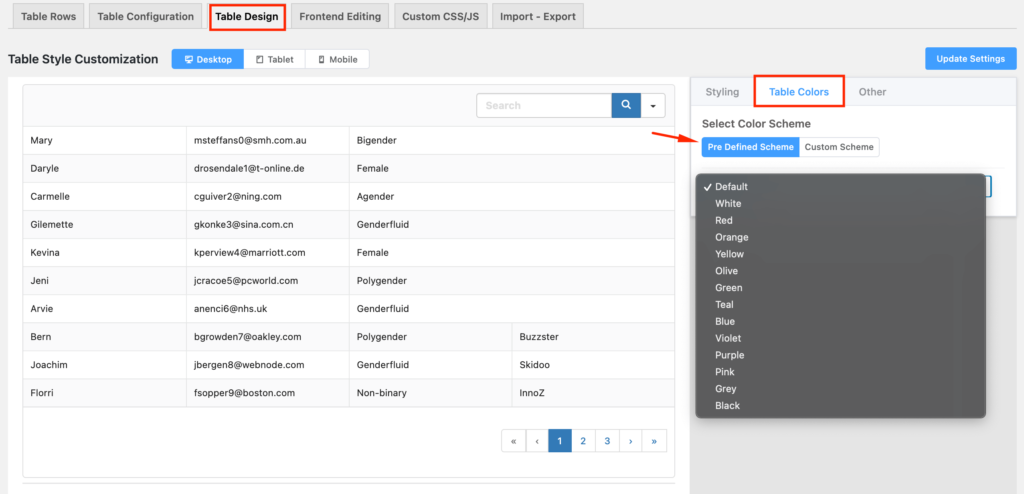Go to previous page with left arrow
Viewport: 1024px width, 494px height.
[x=537, y=440]
